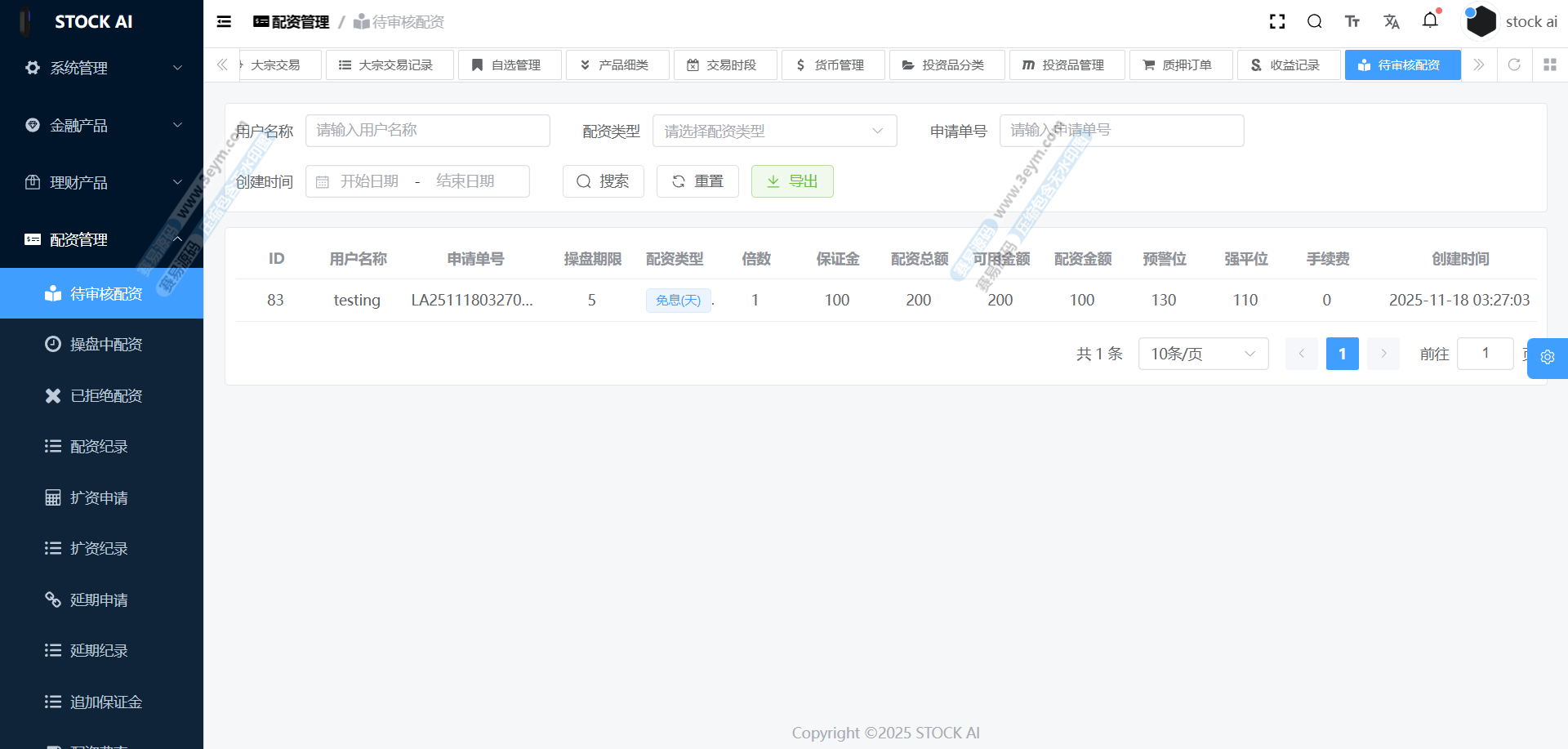Viewport: 1568px width, 749px height.
Task: Toggle fullscreen mode icon
Action: coord(1277,22)
